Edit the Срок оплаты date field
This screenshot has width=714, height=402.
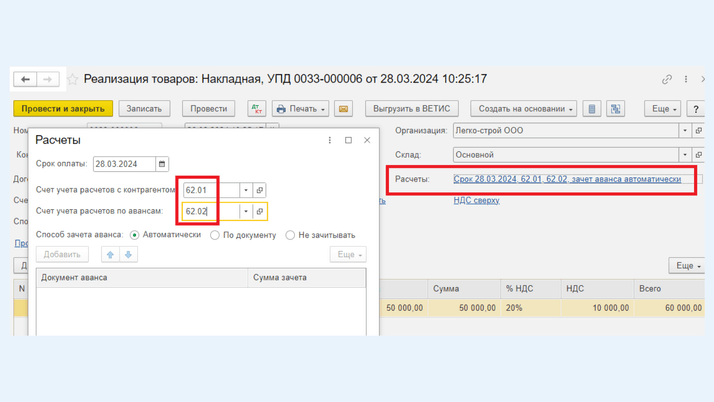click(x=124, y=164)
